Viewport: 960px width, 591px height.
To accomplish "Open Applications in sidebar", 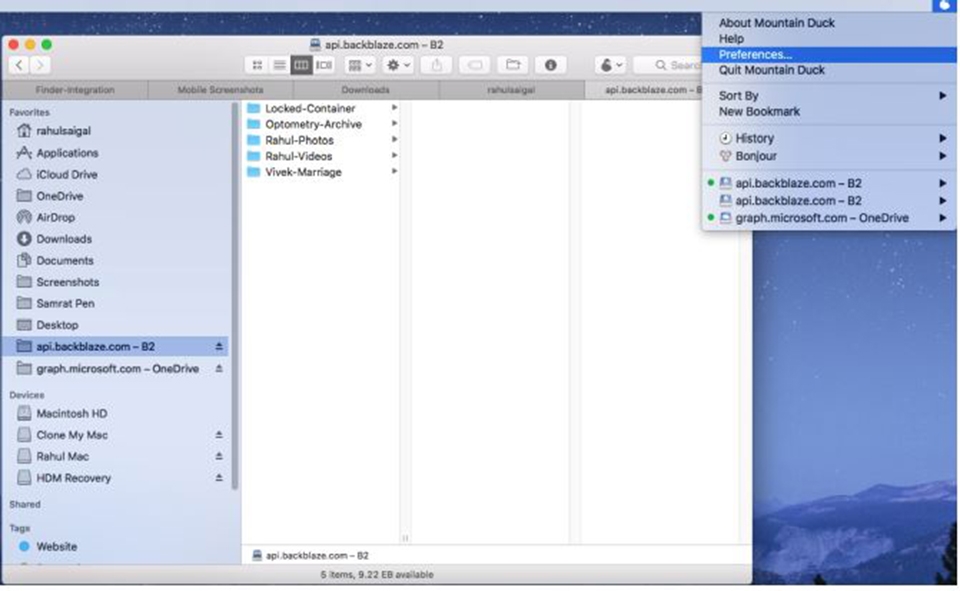I will coord(67,153).
